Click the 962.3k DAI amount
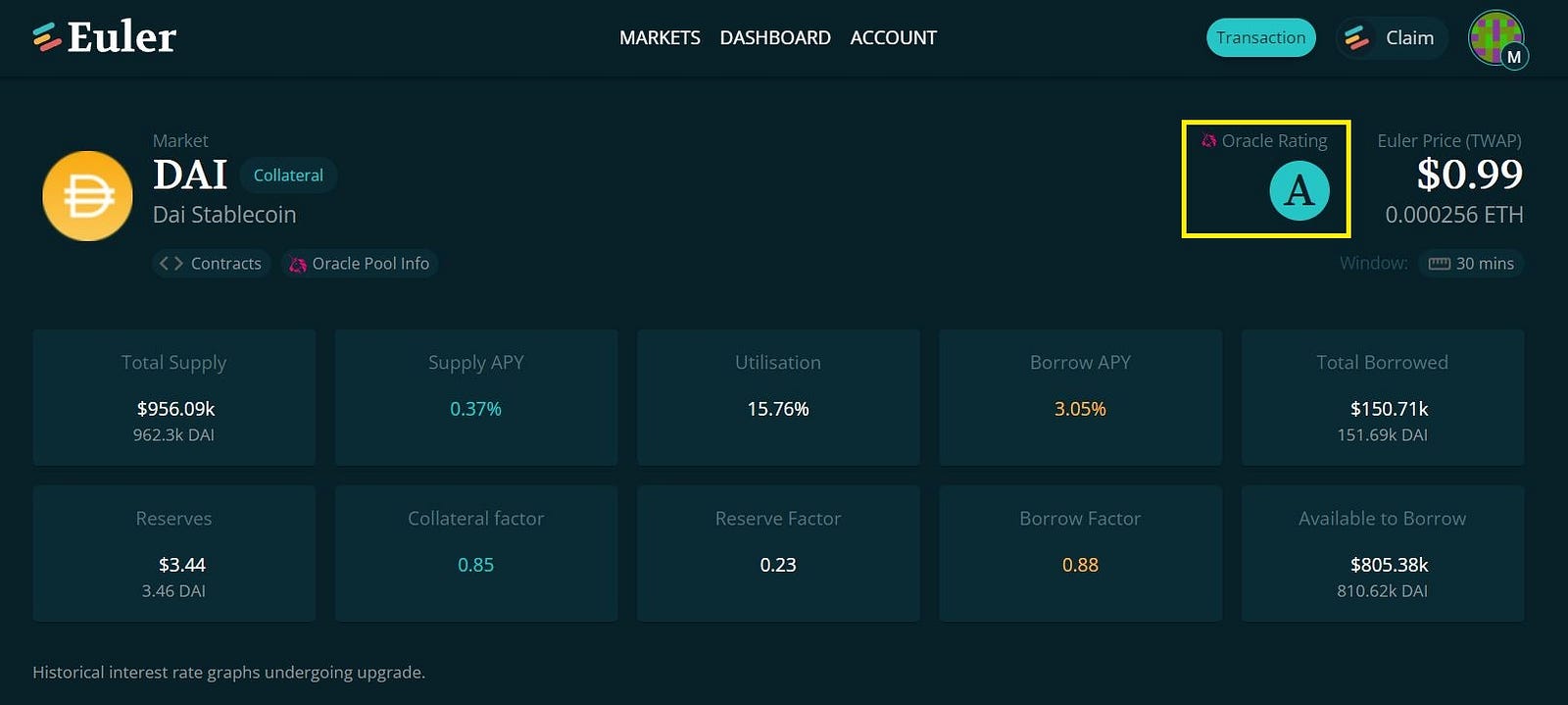 173,435
